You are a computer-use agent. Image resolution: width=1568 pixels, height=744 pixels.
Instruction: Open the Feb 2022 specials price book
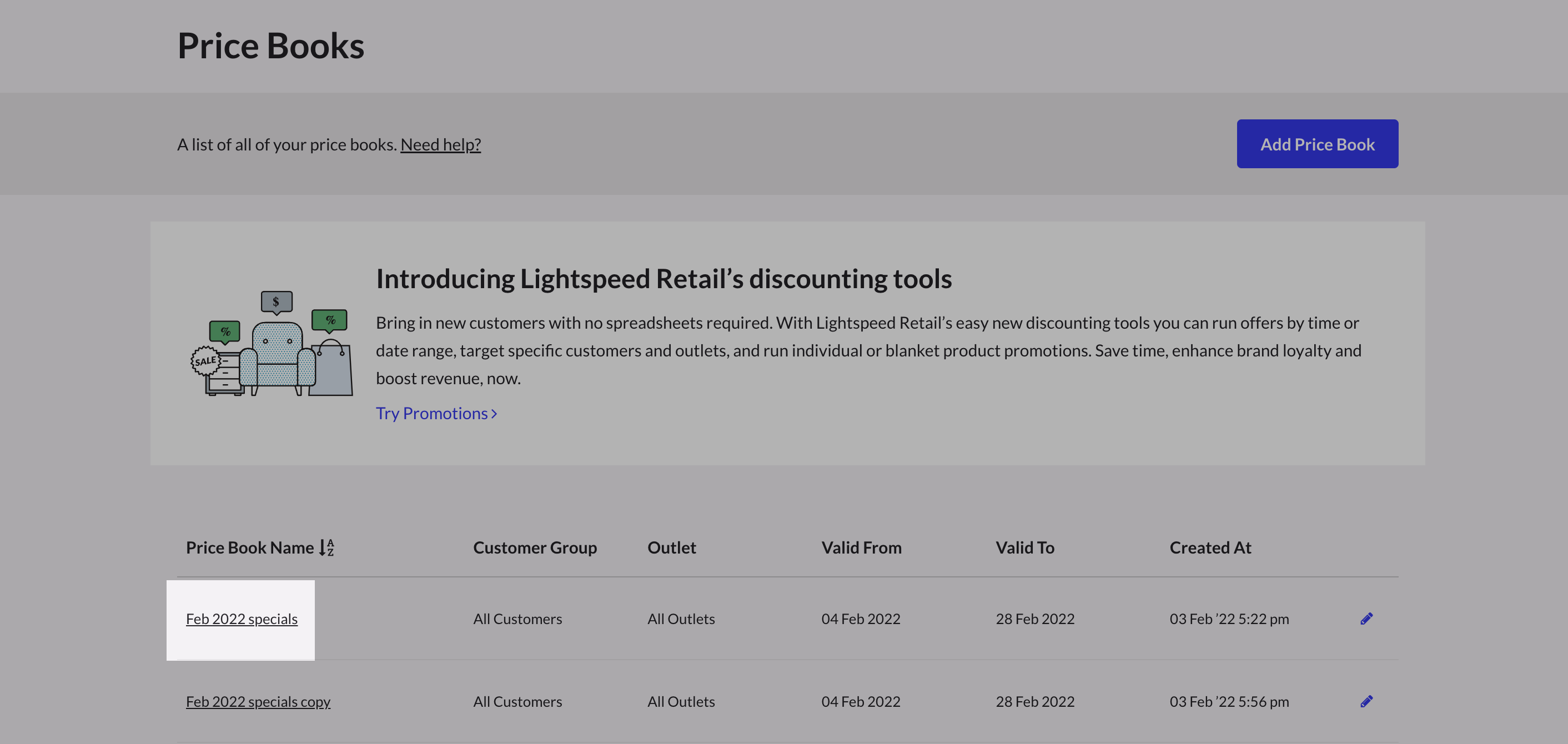(242, 619)
